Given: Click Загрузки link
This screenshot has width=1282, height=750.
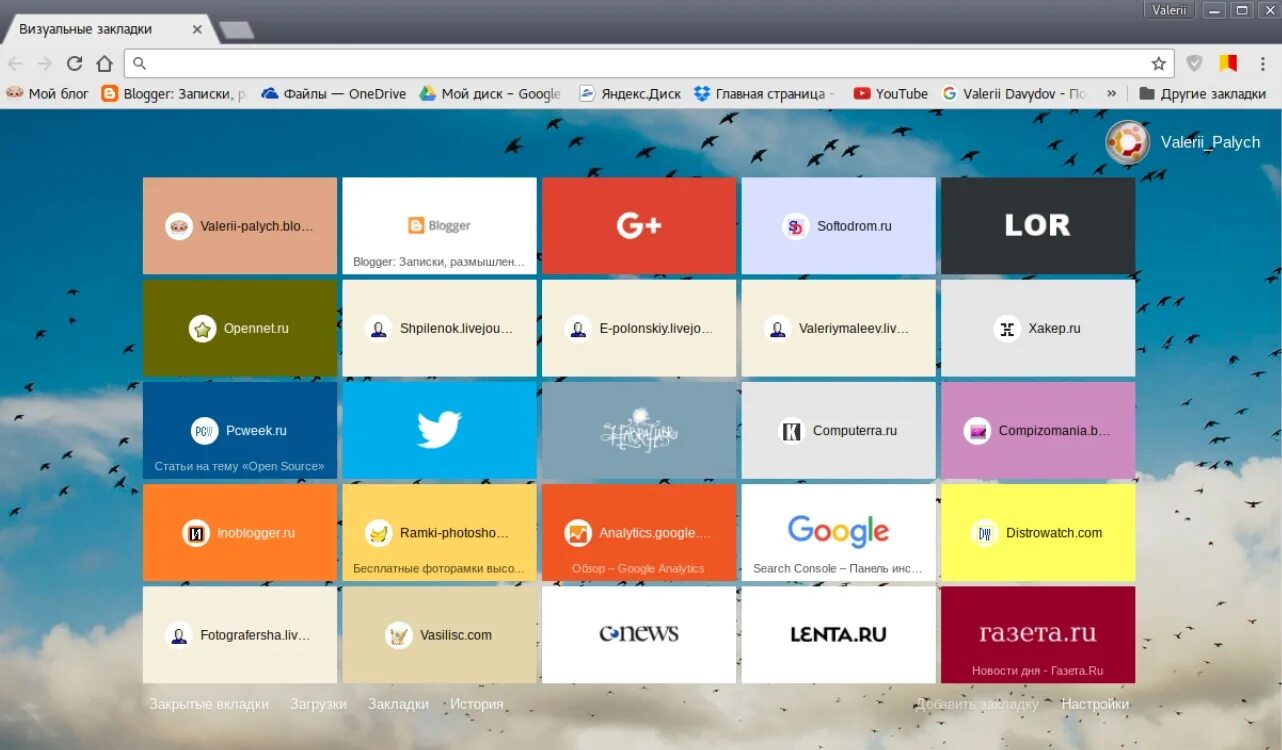Looking at the screenshot, I should click(319, 704).
